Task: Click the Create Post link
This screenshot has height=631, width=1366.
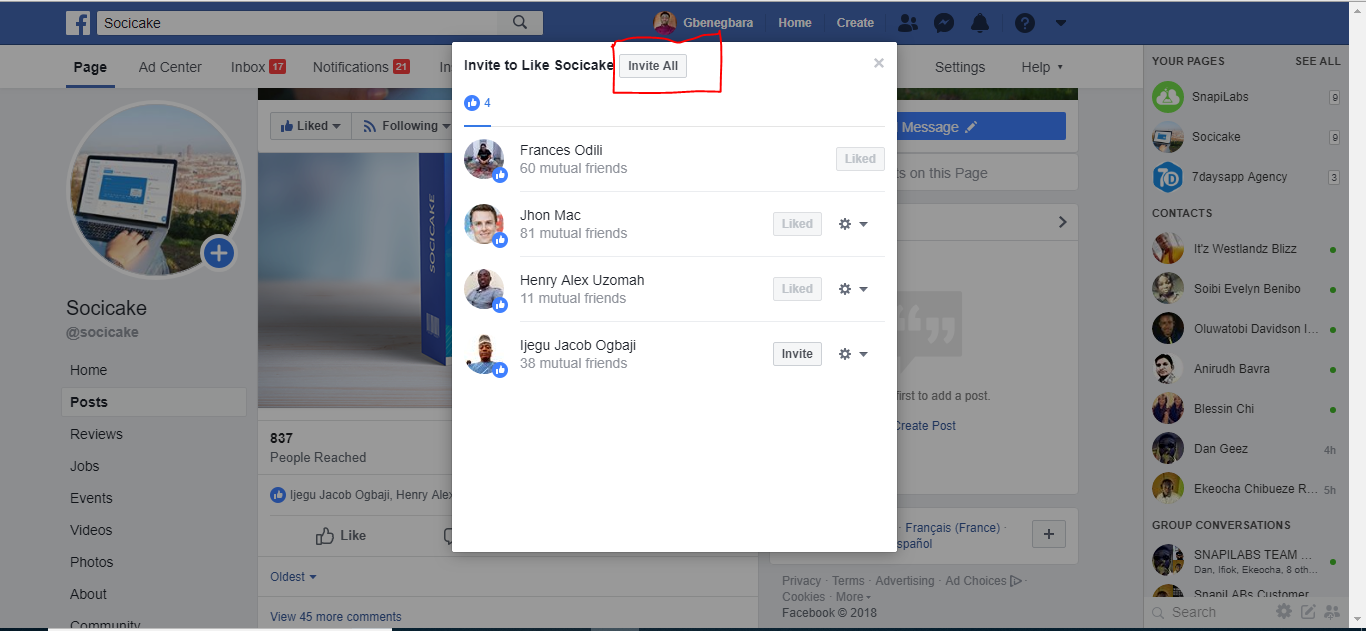Action: click(925, 426)
